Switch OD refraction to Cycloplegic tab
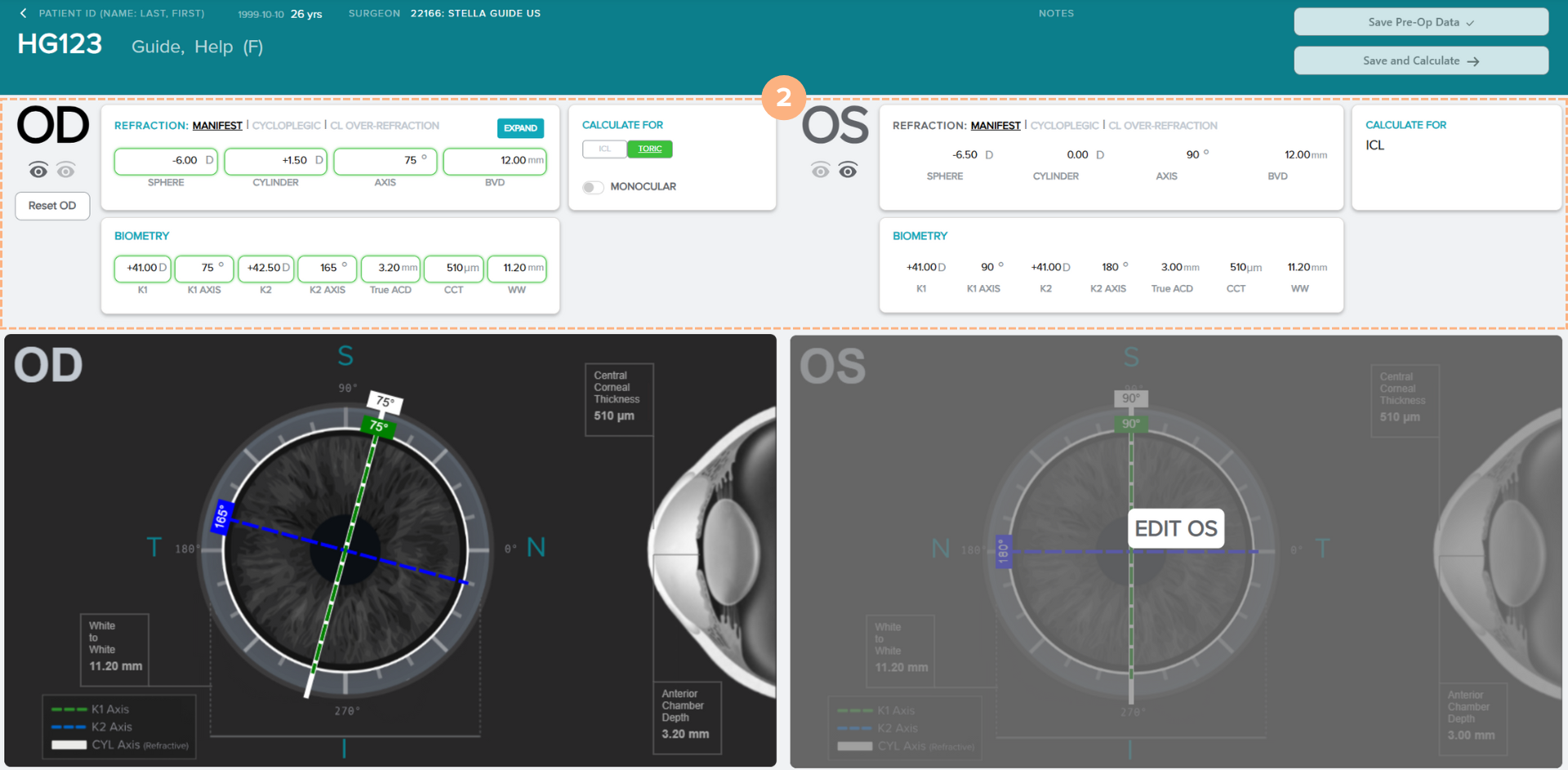Image resolution: width=1568 pixels, height=770 pixels. click(x=286, y=126)
